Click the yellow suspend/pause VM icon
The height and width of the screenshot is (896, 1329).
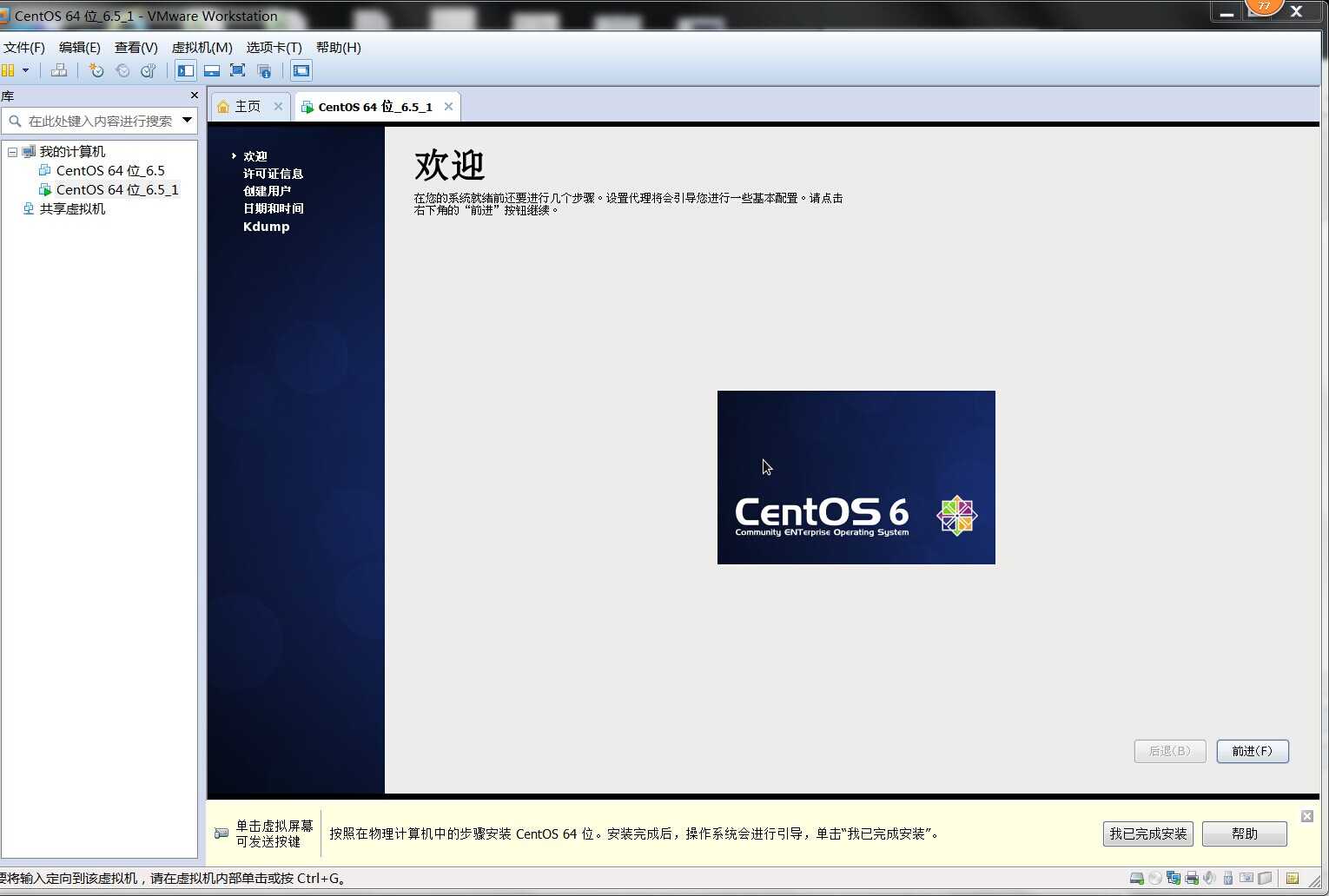pos(8,70)
